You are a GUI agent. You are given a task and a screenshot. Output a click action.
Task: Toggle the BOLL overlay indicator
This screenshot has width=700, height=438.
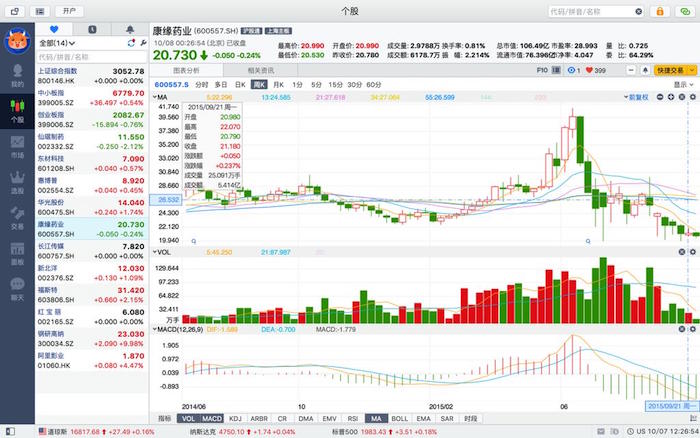point(400,418)
